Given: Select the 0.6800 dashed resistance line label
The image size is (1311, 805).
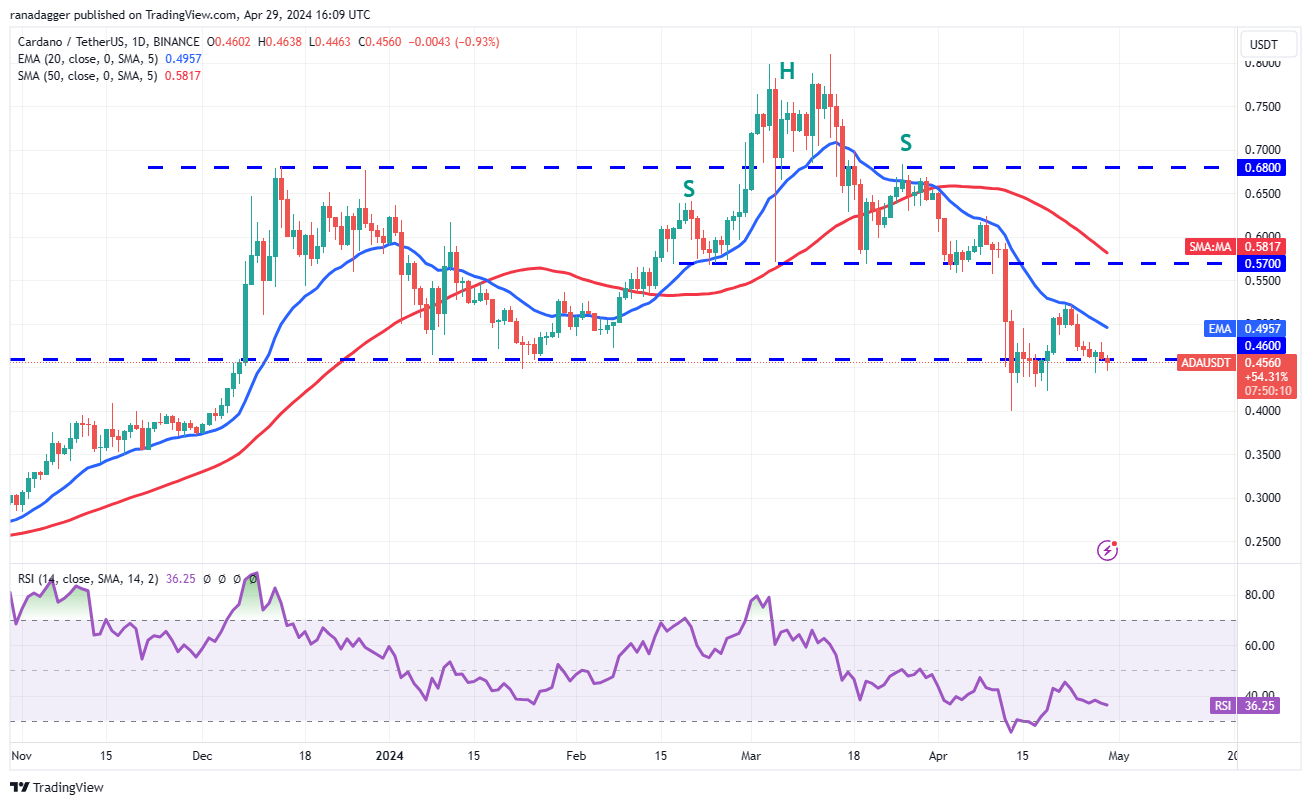Looking at the screenshot, I should [1263, 168].
